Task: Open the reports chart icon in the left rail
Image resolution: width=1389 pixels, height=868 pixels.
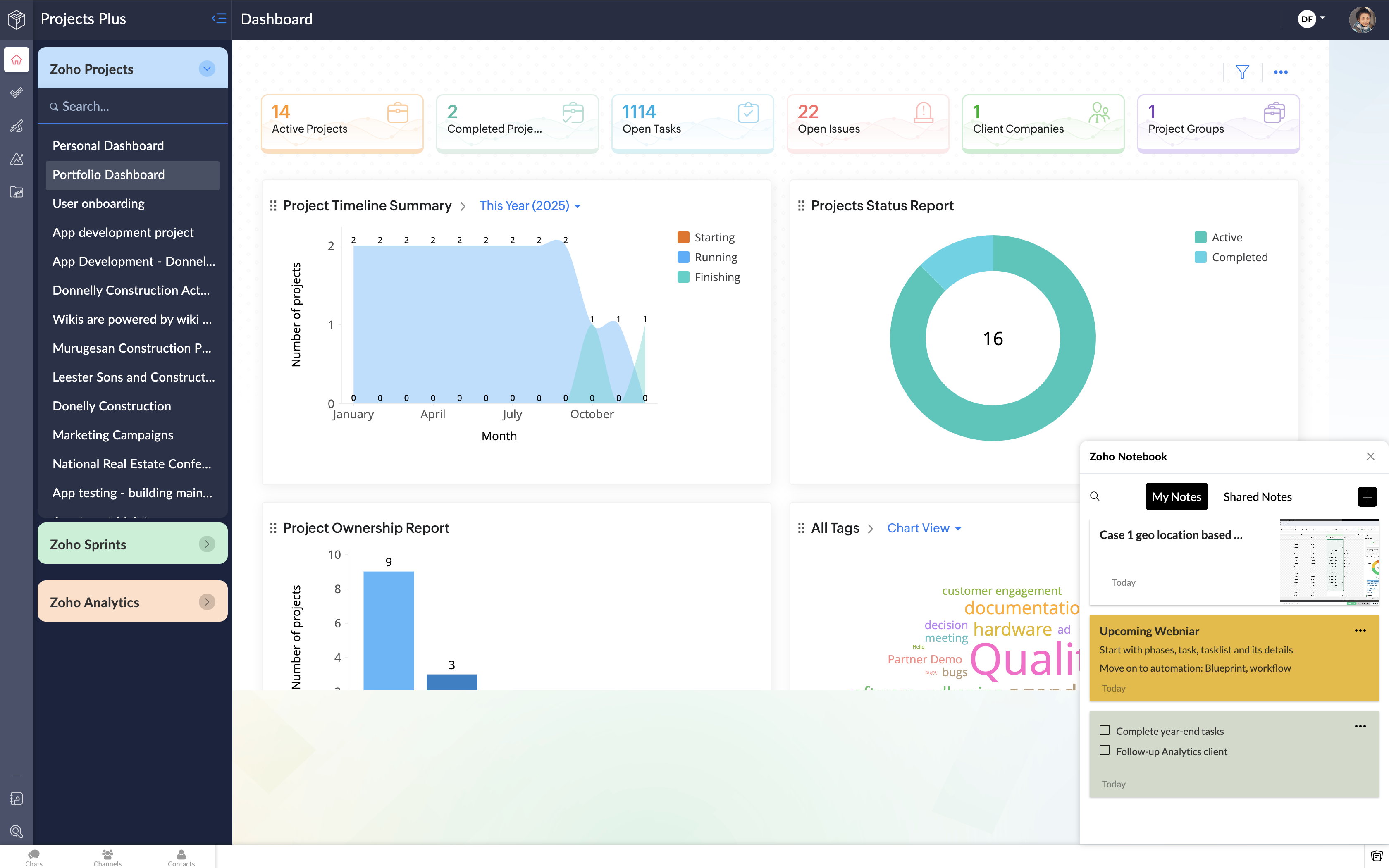Action: 17,192
